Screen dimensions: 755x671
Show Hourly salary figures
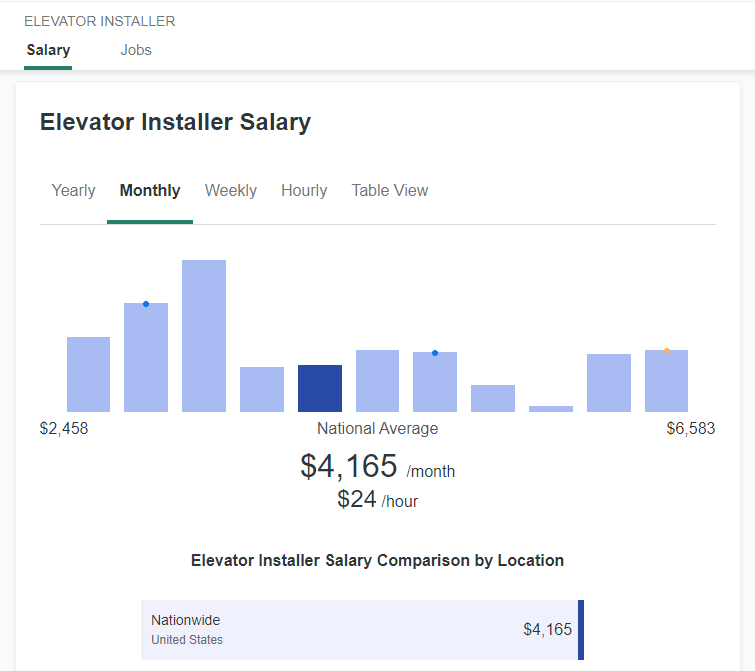pos(304,191)
